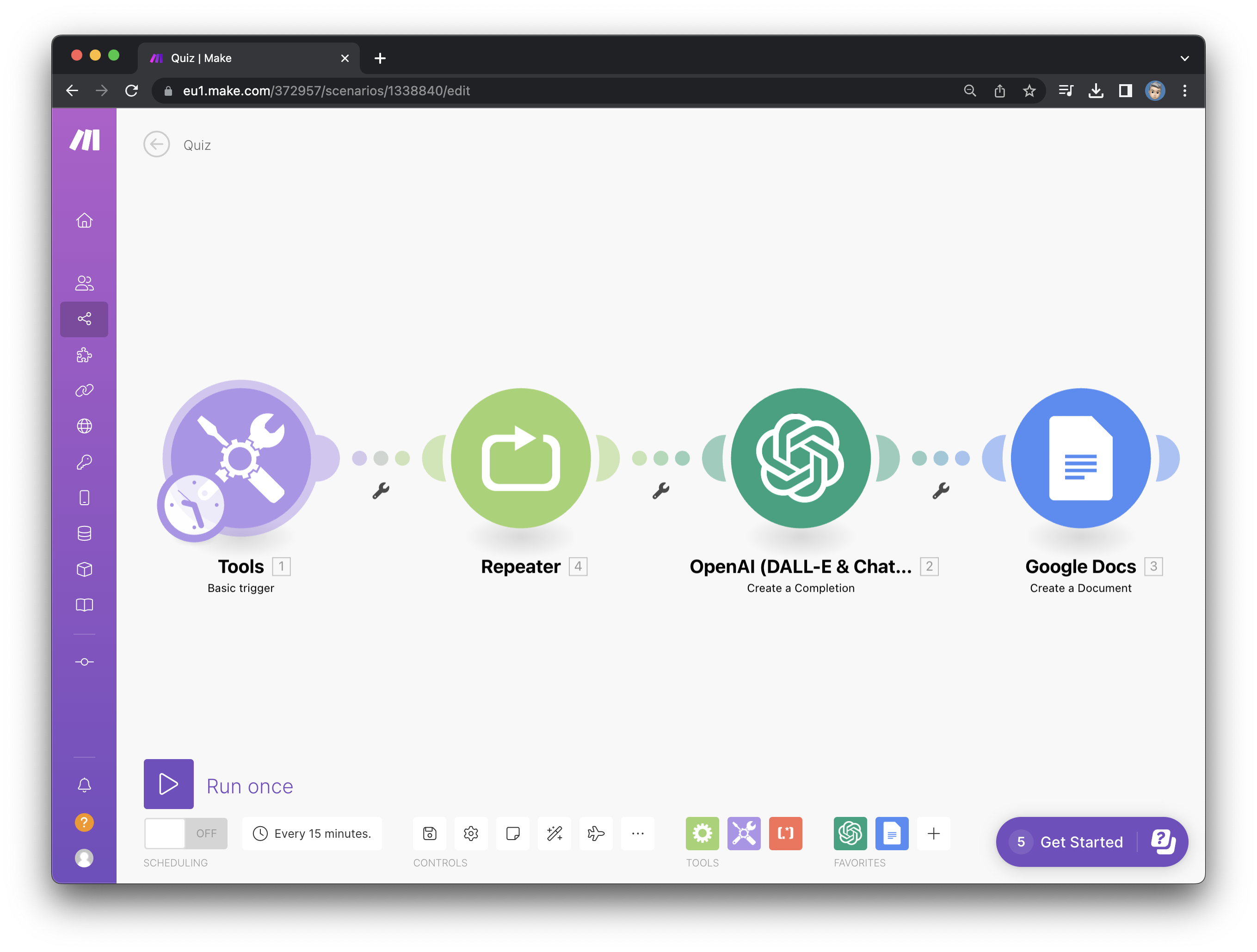The width and height of the screenshot is (1257, 952).
Task: Reload the page in browser
Action: pyautogui.click(x=131, y=90)
